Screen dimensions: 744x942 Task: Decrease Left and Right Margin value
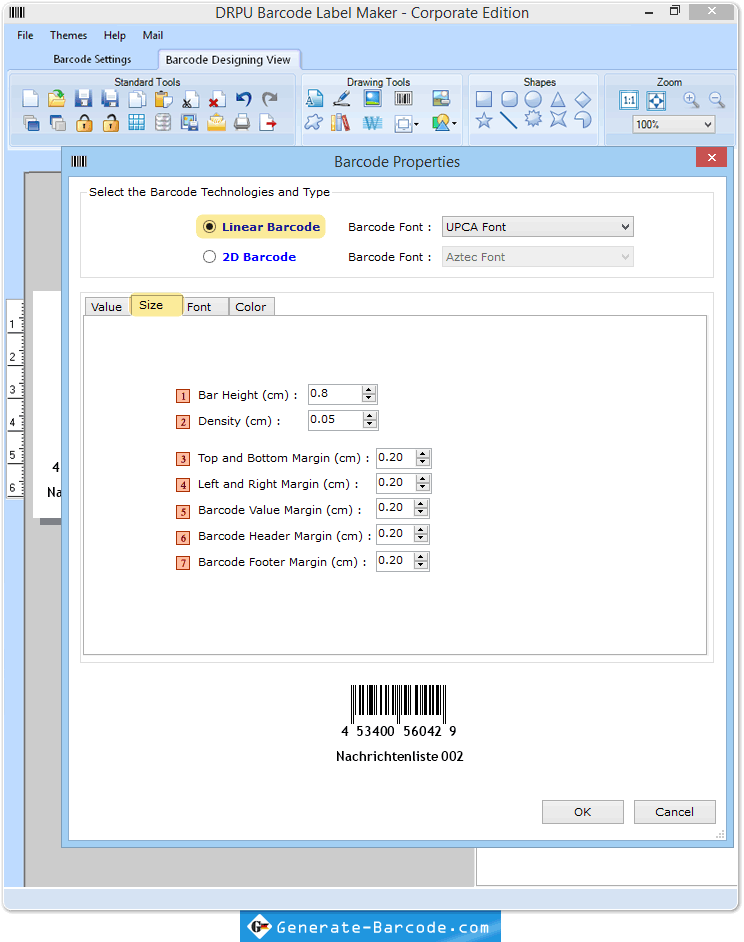[x=422, y=487]
